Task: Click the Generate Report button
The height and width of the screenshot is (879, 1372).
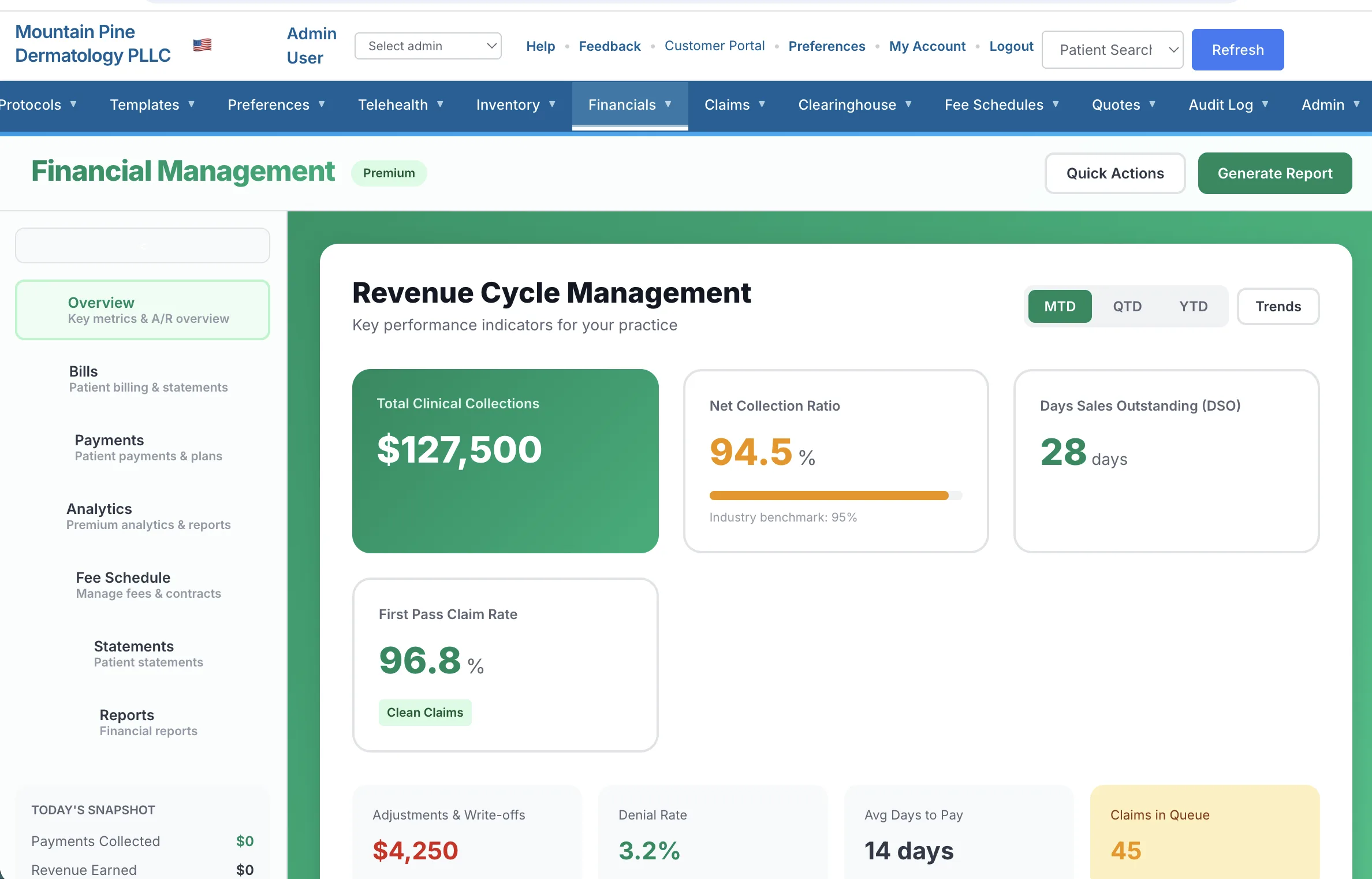Action: coord(1275,173)
